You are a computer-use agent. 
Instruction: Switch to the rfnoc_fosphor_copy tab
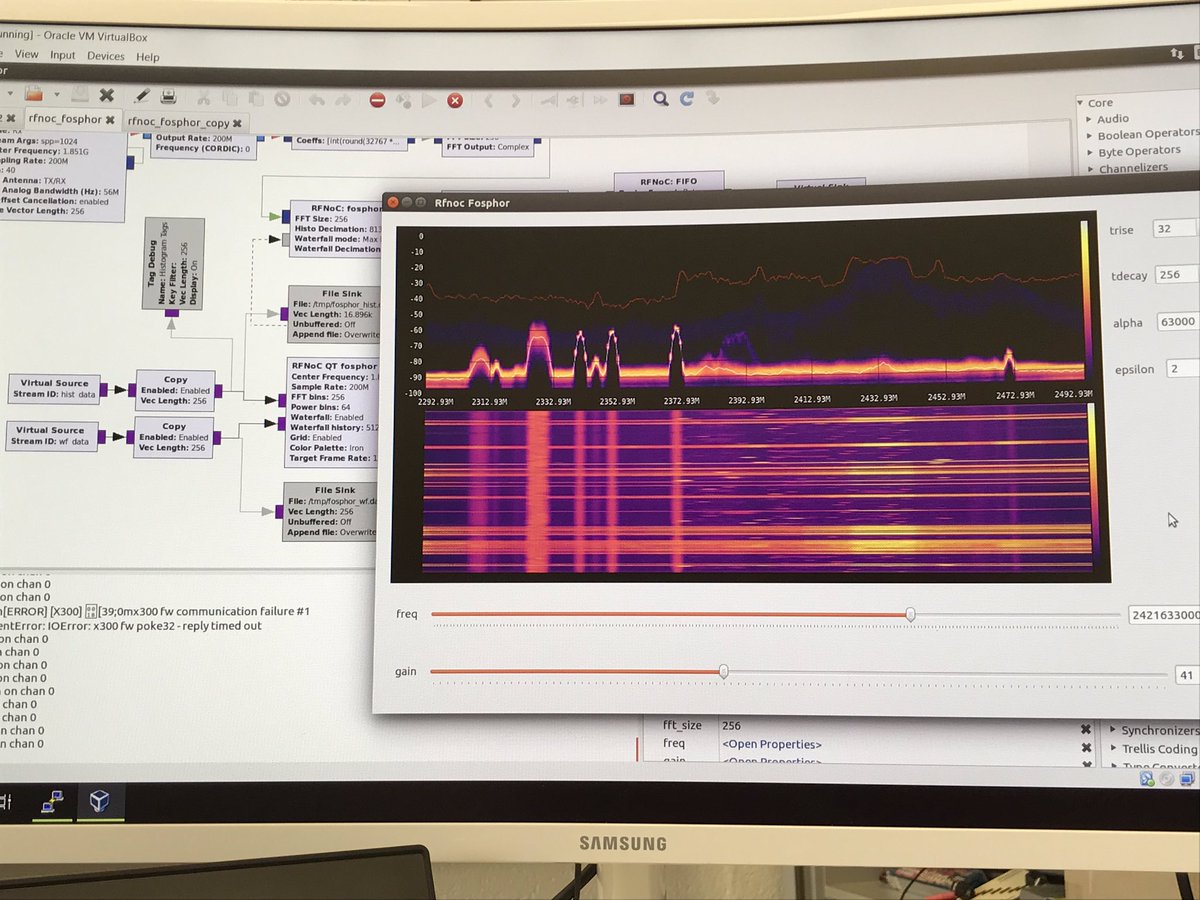pyautogui.click(x=178, y=122)
